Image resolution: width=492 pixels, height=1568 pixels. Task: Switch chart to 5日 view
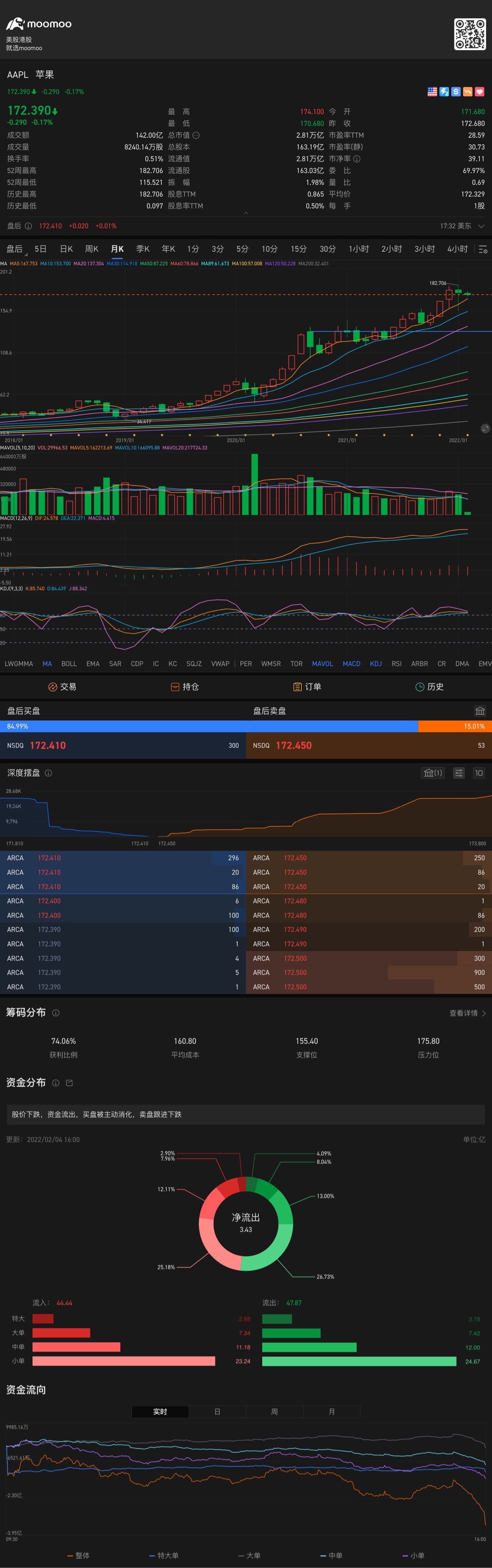40,249
